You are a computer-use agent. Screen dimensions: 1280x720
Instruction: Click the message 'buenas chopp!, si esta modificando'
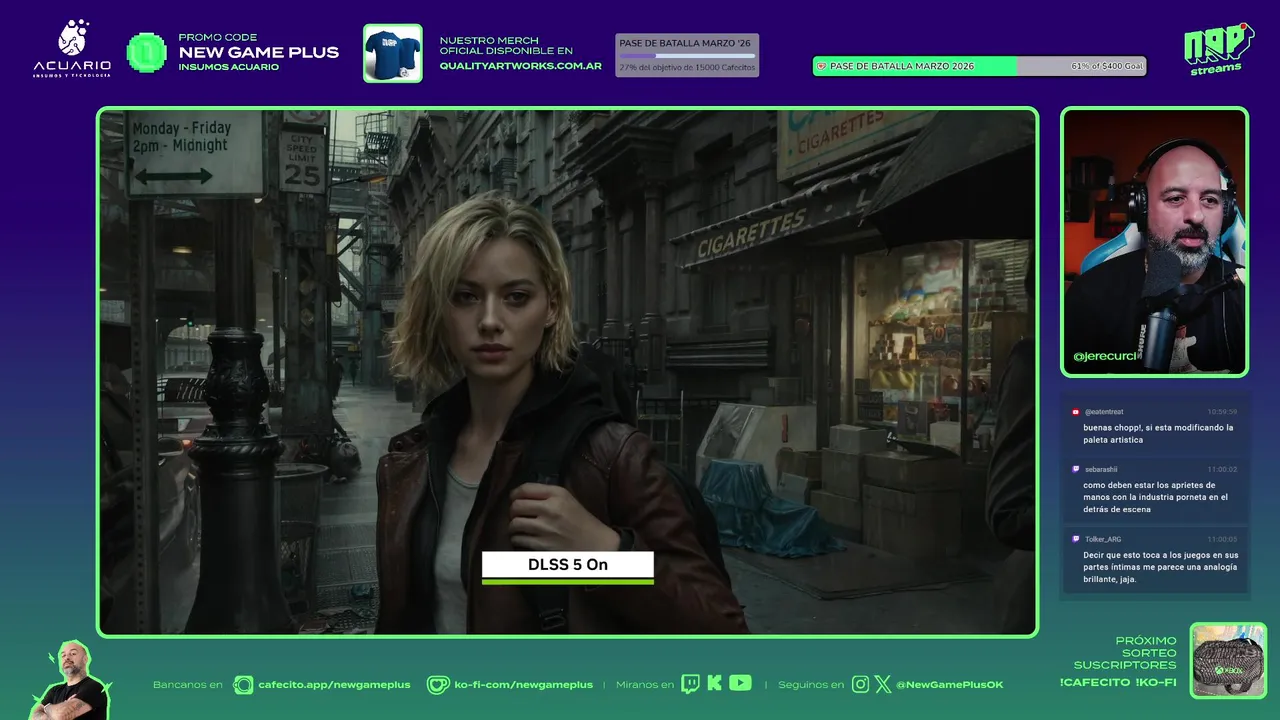point(1158,434)
